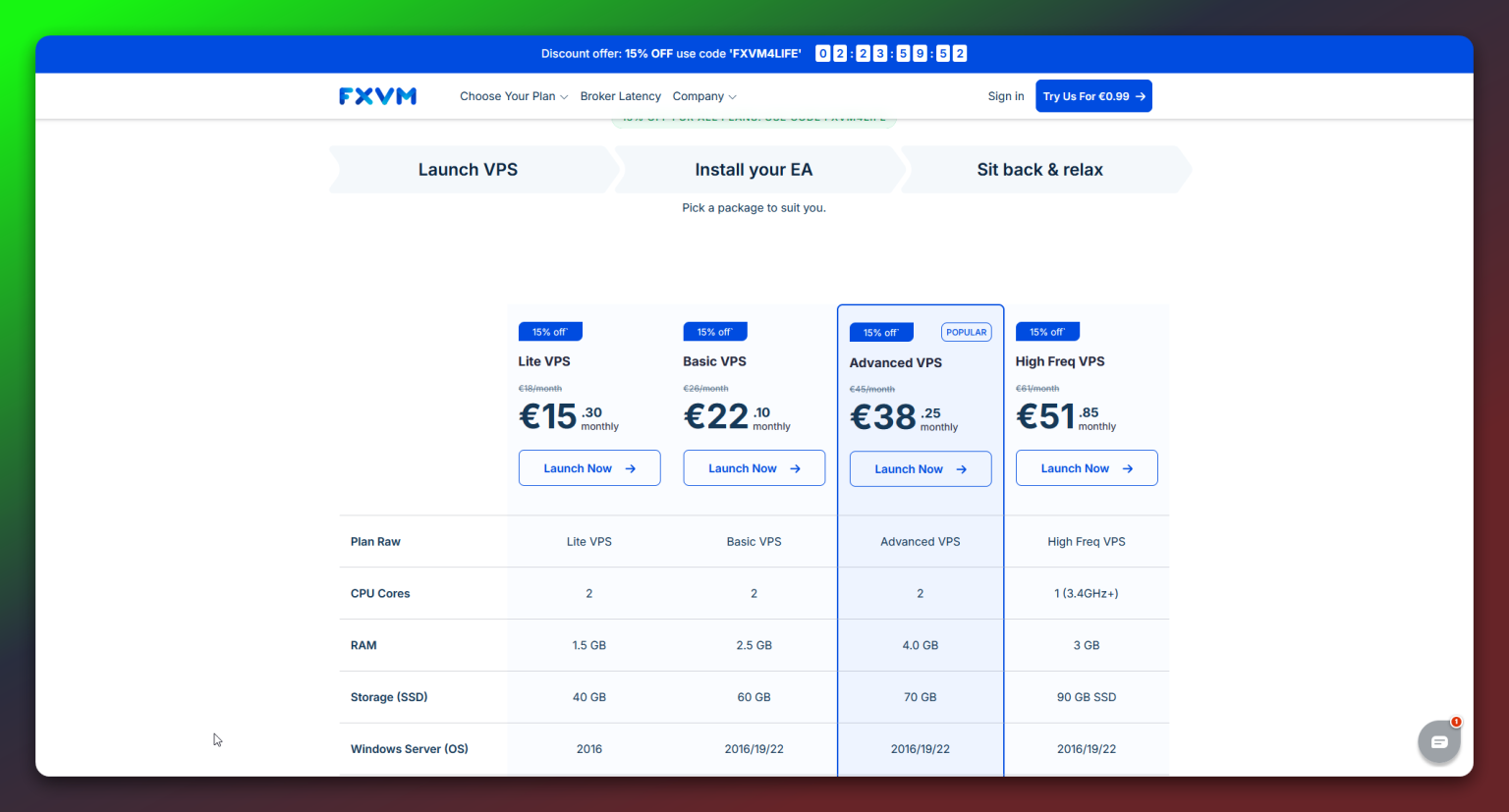The image size is (1509, 812).
Task: Click the Install your EA step
Action: [x=754, y=169]
